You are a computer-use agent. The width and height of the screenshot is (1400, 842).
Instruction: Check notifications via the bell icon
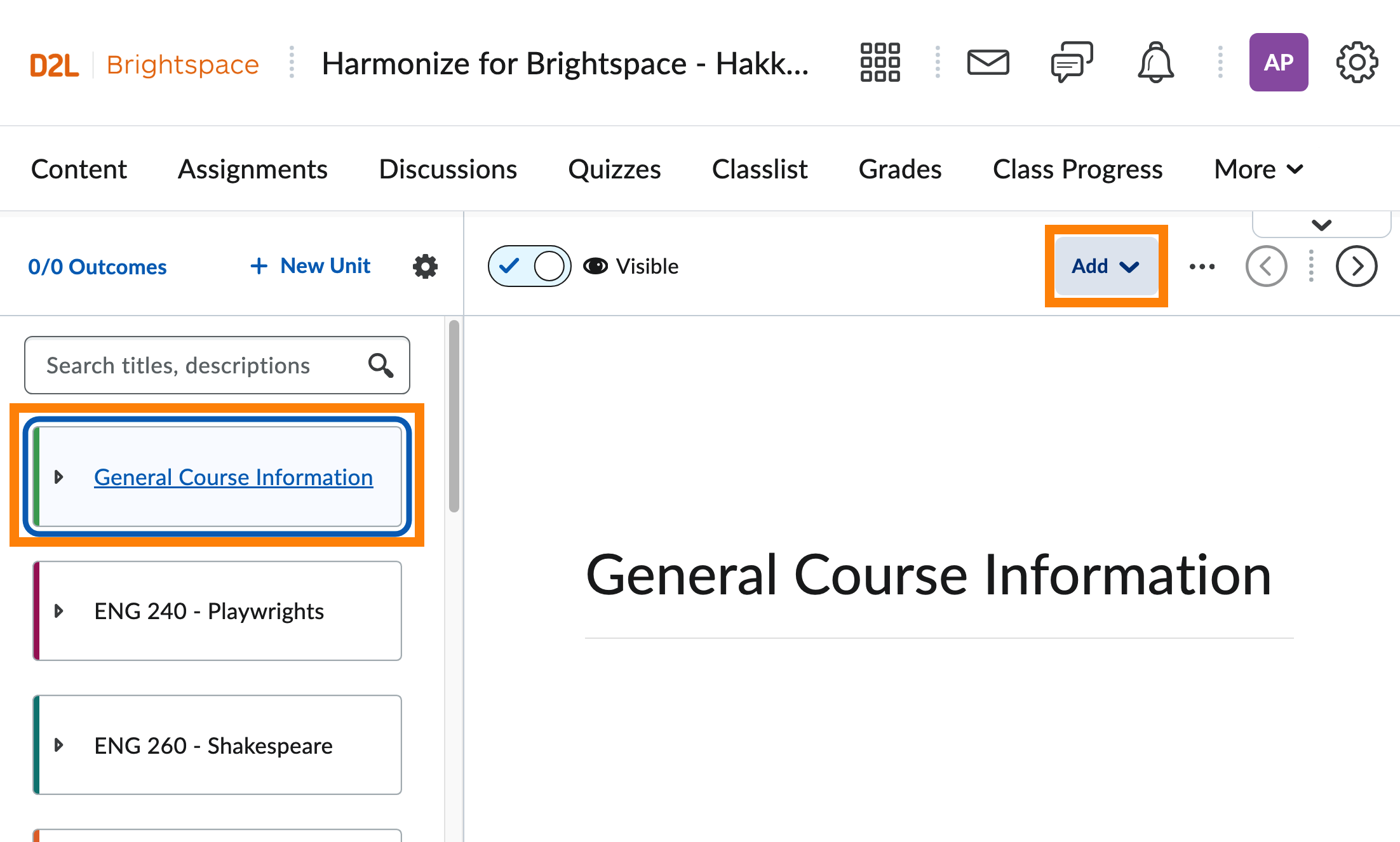click(1155, 62)
